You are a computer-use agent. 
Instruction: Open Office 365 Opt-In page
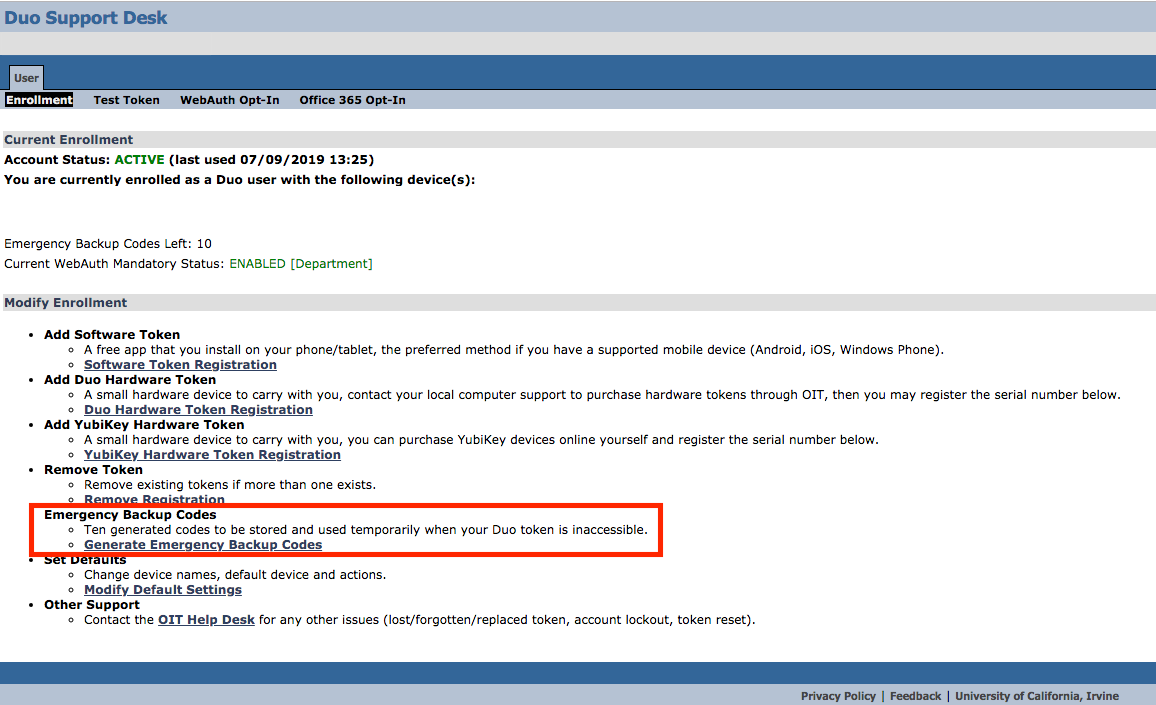tap(352, 100)
